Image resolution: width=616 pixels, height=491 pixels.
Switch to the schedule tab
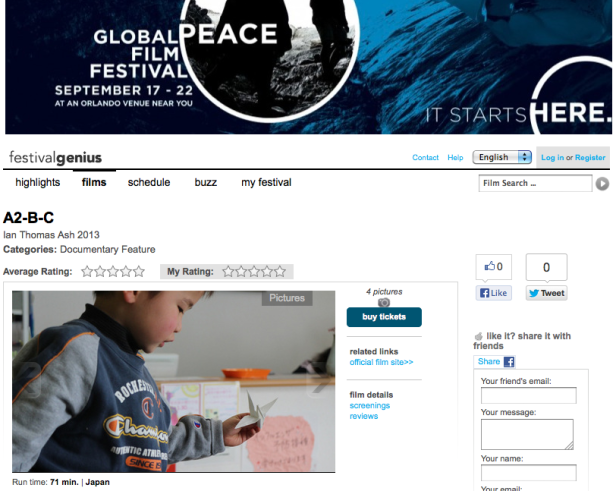coord(149,182)
